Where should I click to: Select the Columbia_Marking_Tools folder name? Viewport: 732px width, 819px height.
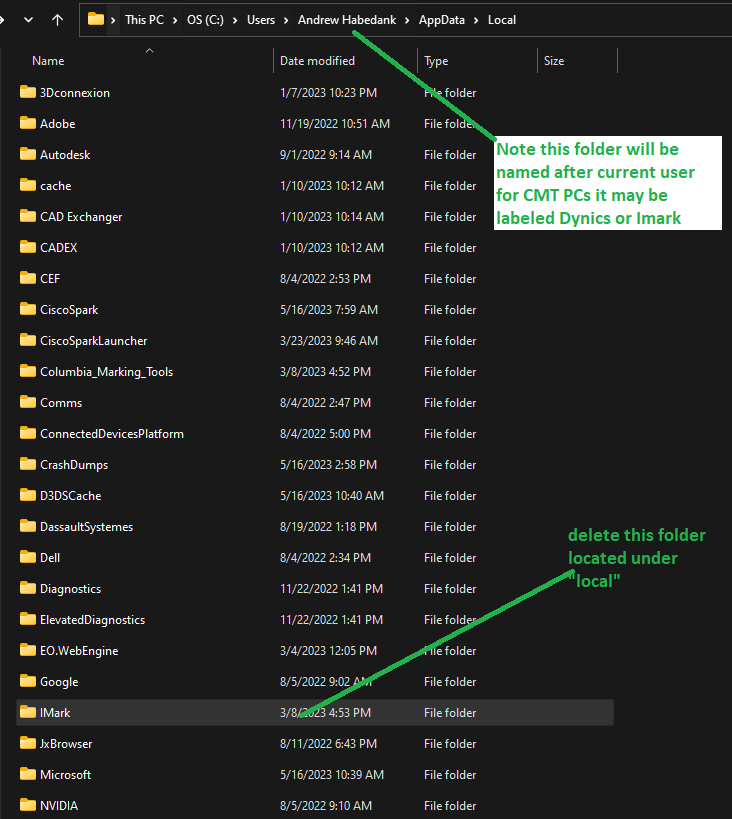107,372
